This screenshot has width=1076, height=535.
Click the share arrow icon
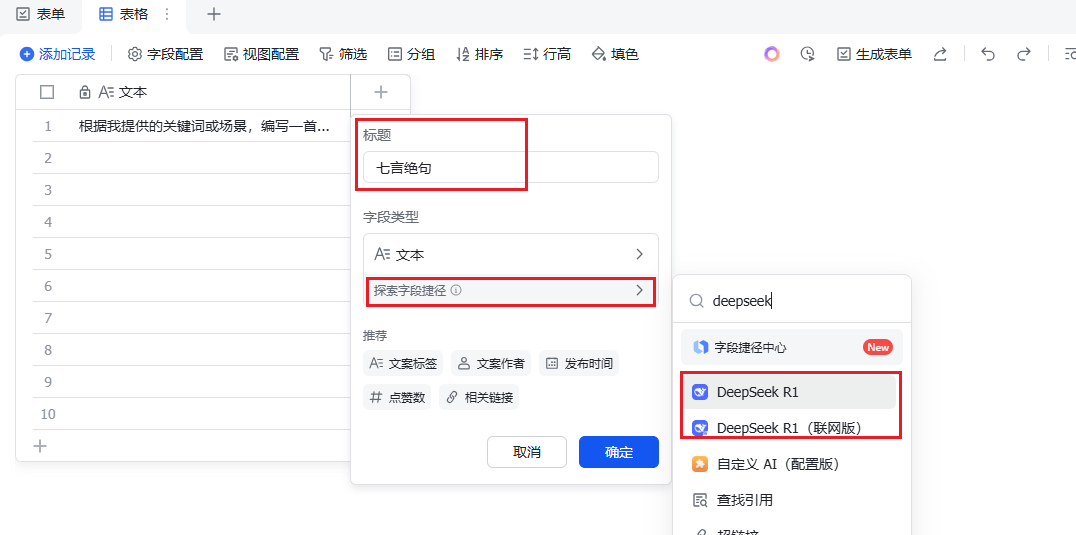[x=940, y=54]
